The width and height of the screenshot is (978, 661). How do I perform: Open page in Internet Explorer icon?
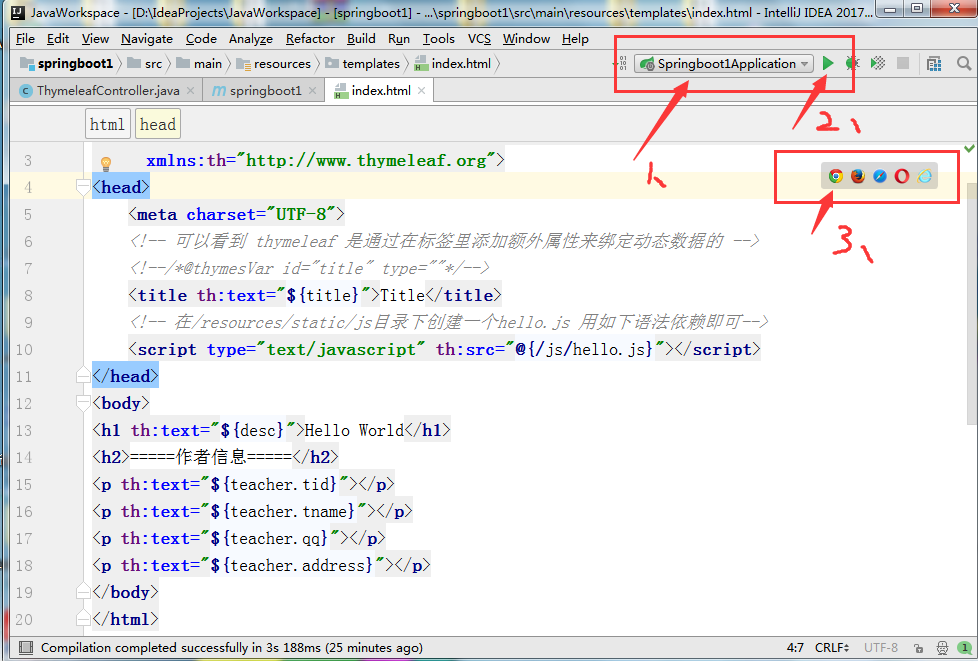(x=924, y=176)
